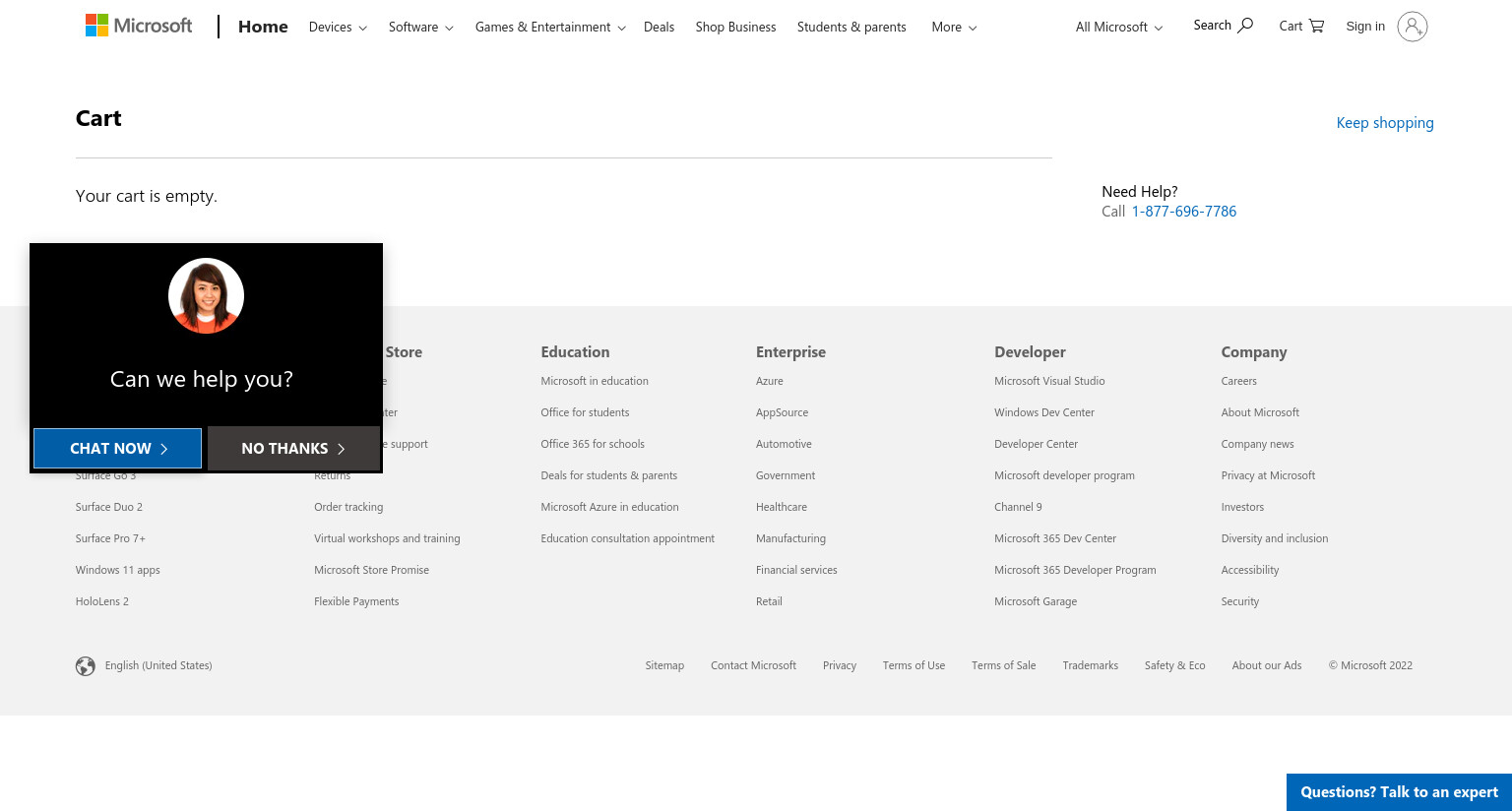This screenshot has height=811, width=1512.
Task: Open Microsoft 365 Dev Center link
Action: [x=1055, y=538]
